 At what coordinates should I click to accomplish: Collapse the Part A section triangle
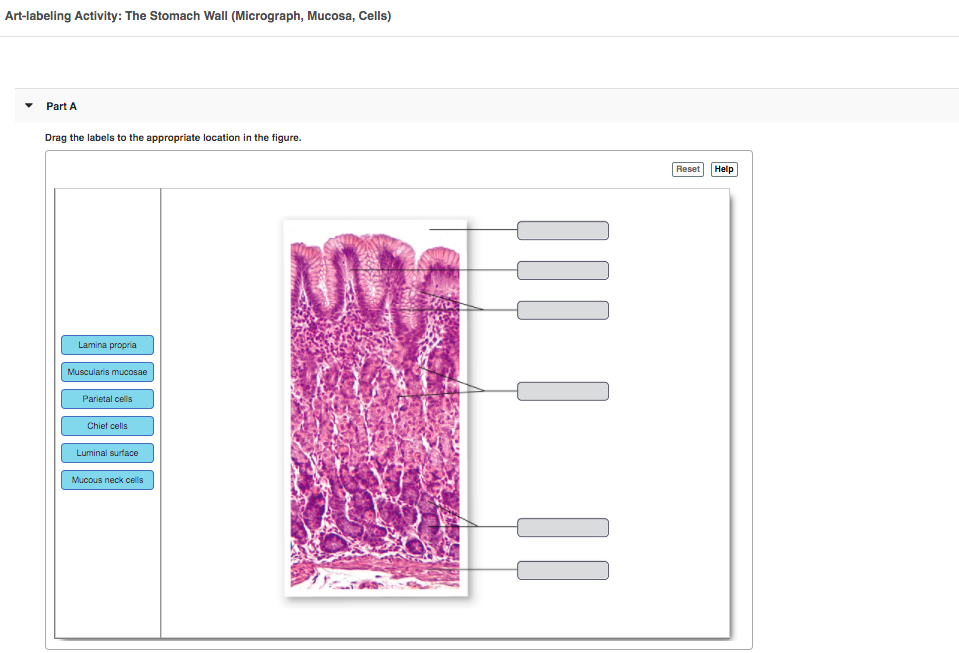[x=29, y=106]
